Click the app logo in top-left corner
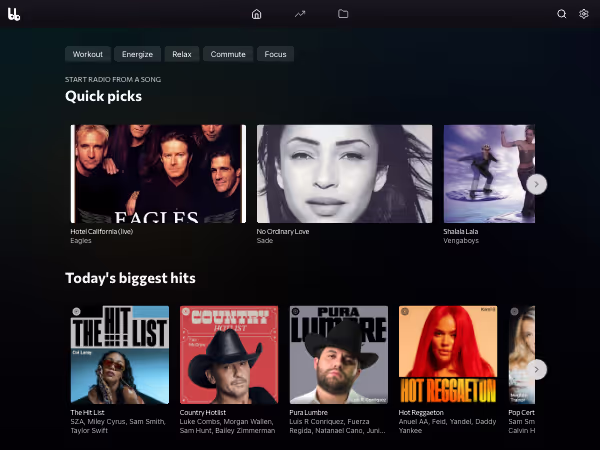 tap(14, 14)
